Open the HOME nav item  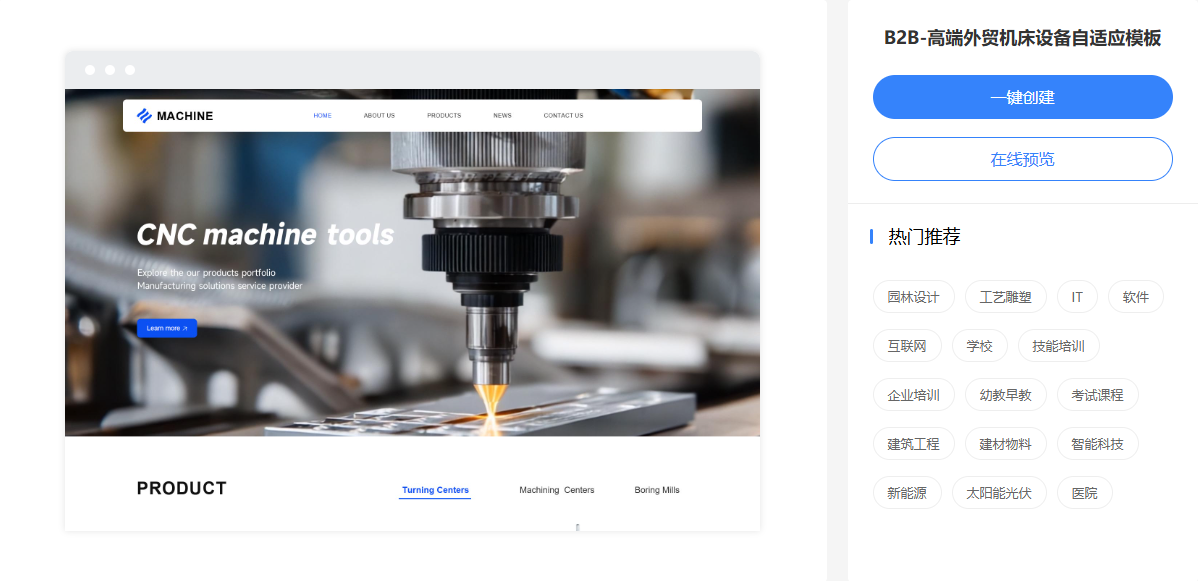tap(322, 116)
